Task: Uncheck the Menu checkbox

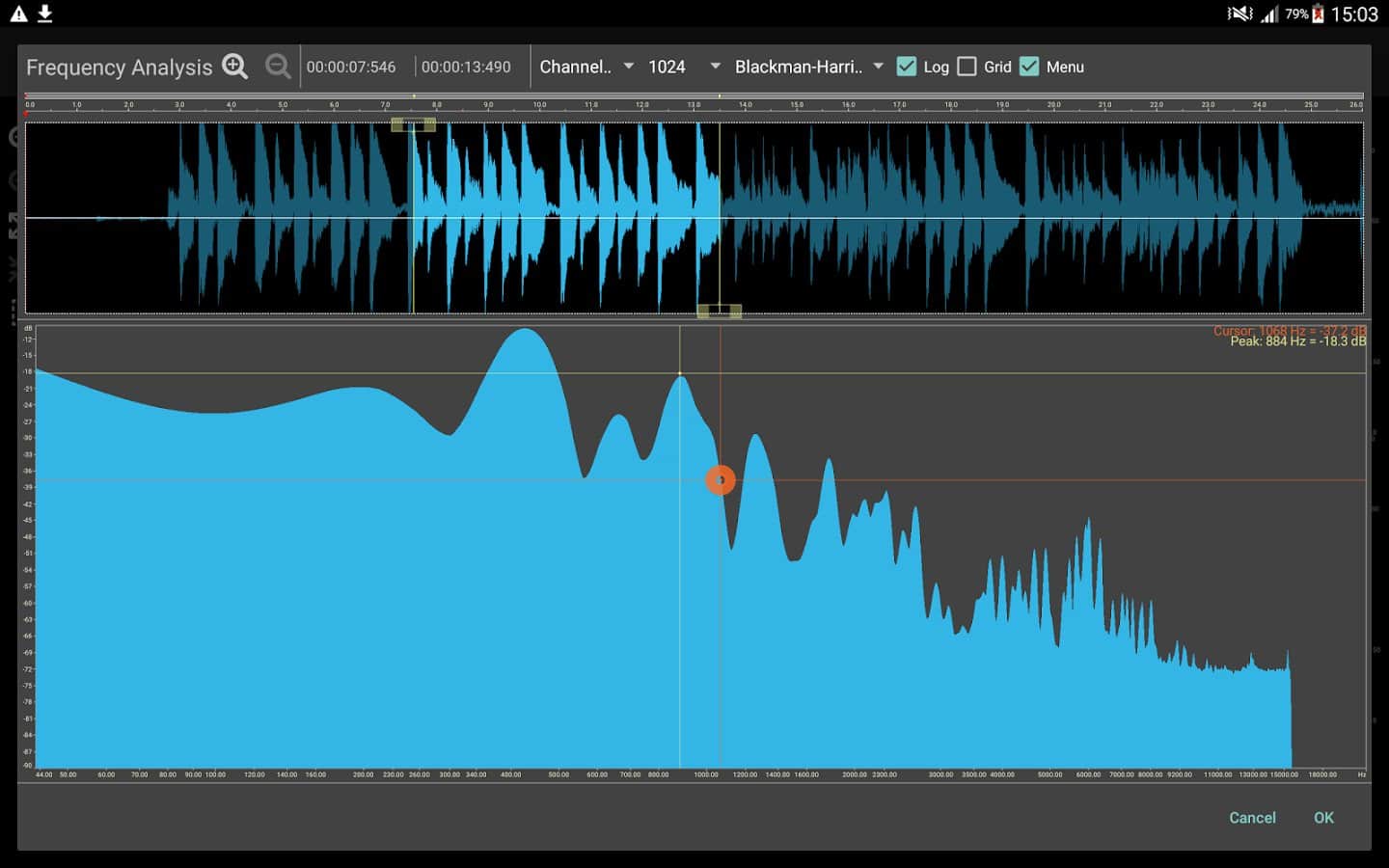Action: [1029, 67]
